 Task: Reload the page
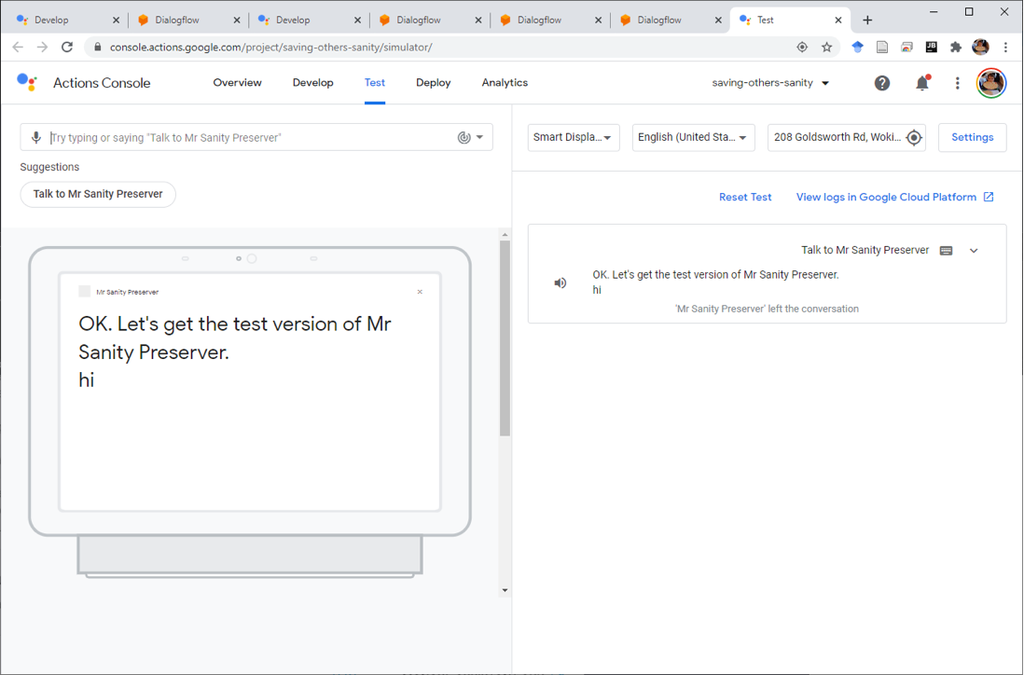tap(67, 47)
